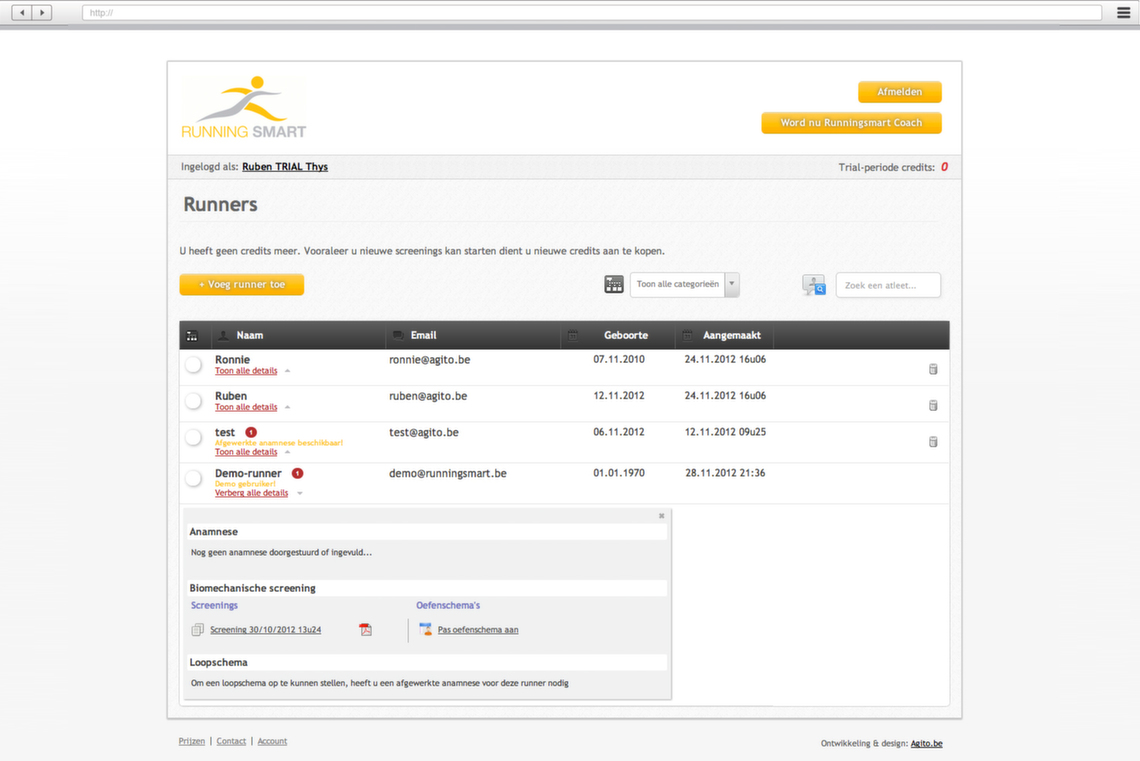Click the category grid icon
Image resolution: width=1140 pixels, height=761 pixels.
point(614,284)
